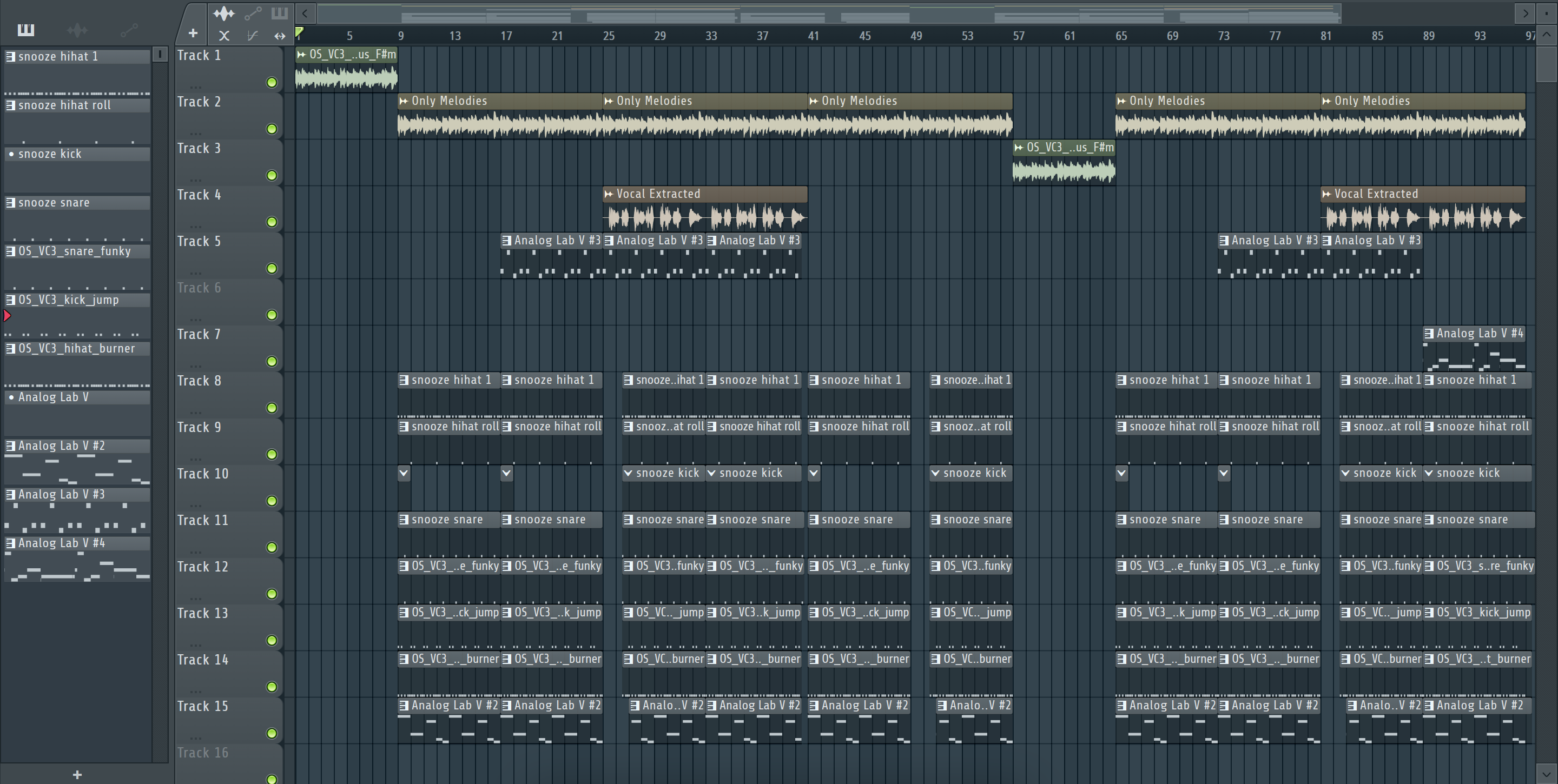This screenshot has height=784, width=1558.
Task: Show pattern clips in the picker panel
Action: tap(26, 29)
